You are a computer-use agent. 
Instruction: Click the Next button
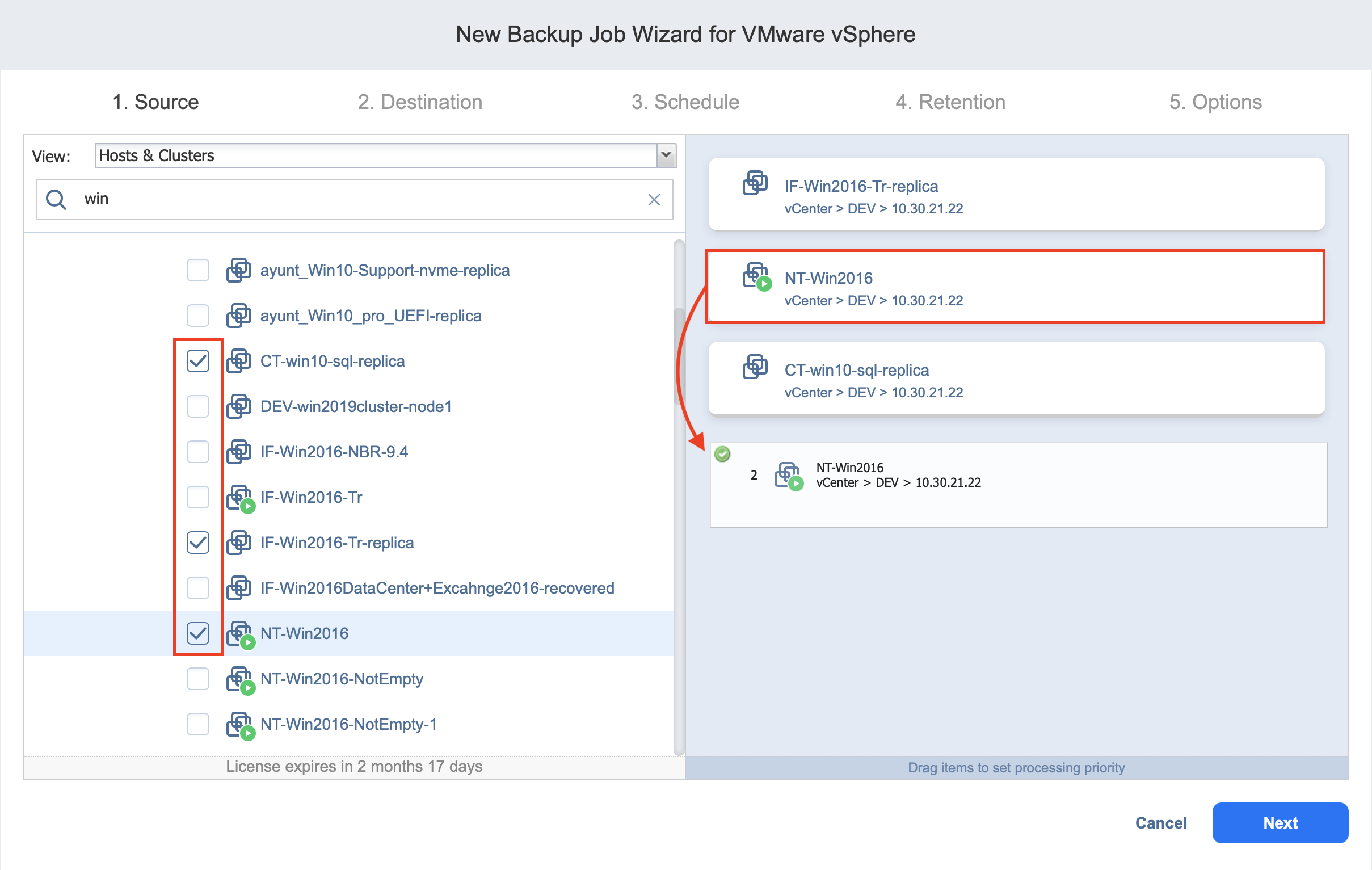click(x=1280, y=823)
